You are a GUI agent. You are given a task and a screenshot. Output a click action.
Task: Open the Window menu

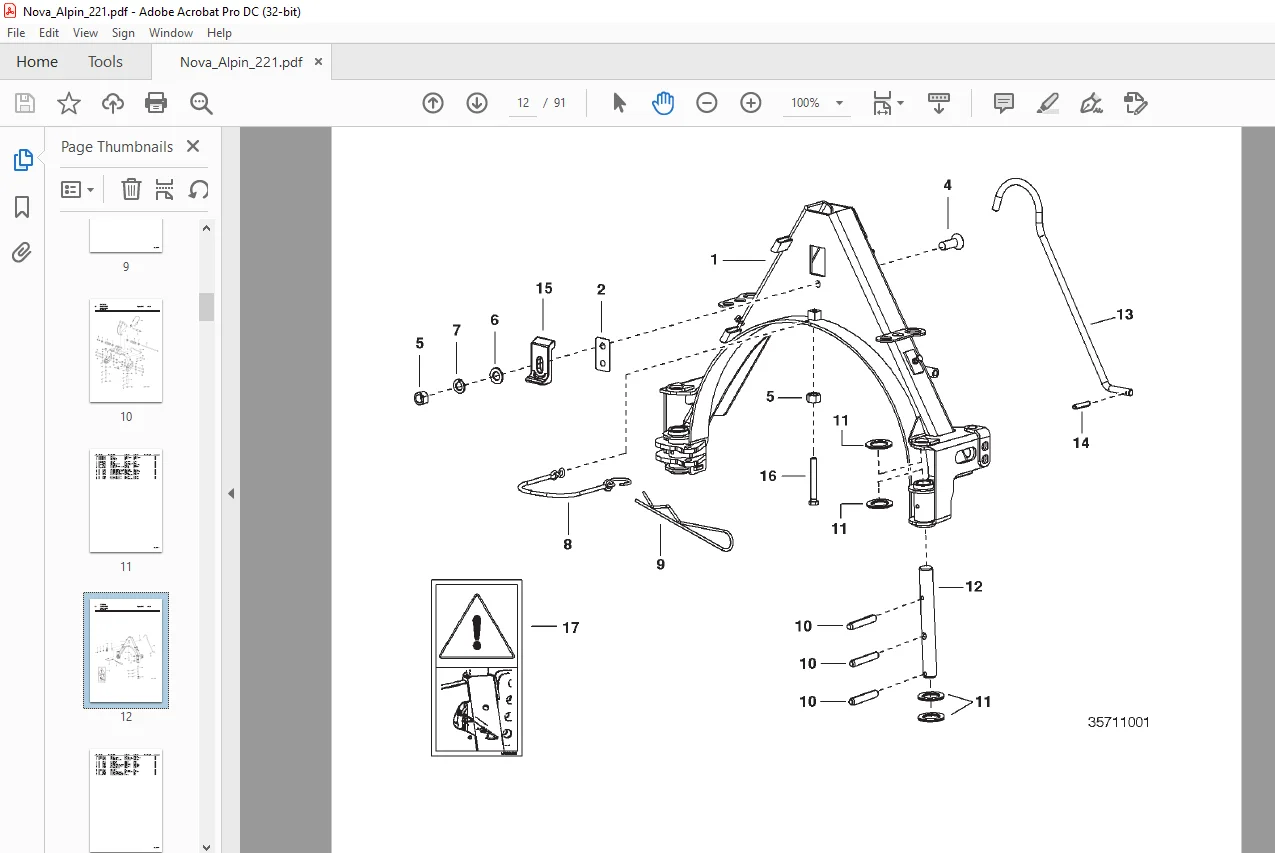[x=171, y=33]
